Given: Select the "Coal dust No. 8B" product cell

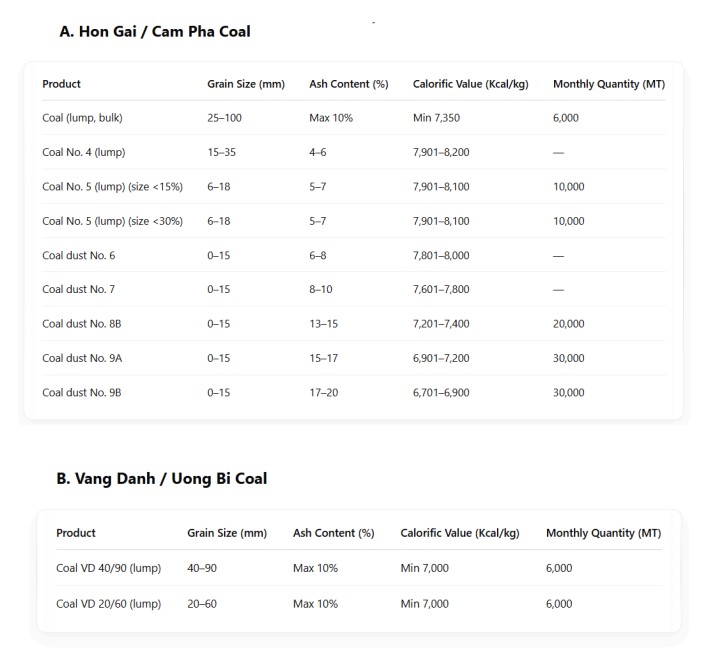Looking at the screenshot, I should coord(81,324).
